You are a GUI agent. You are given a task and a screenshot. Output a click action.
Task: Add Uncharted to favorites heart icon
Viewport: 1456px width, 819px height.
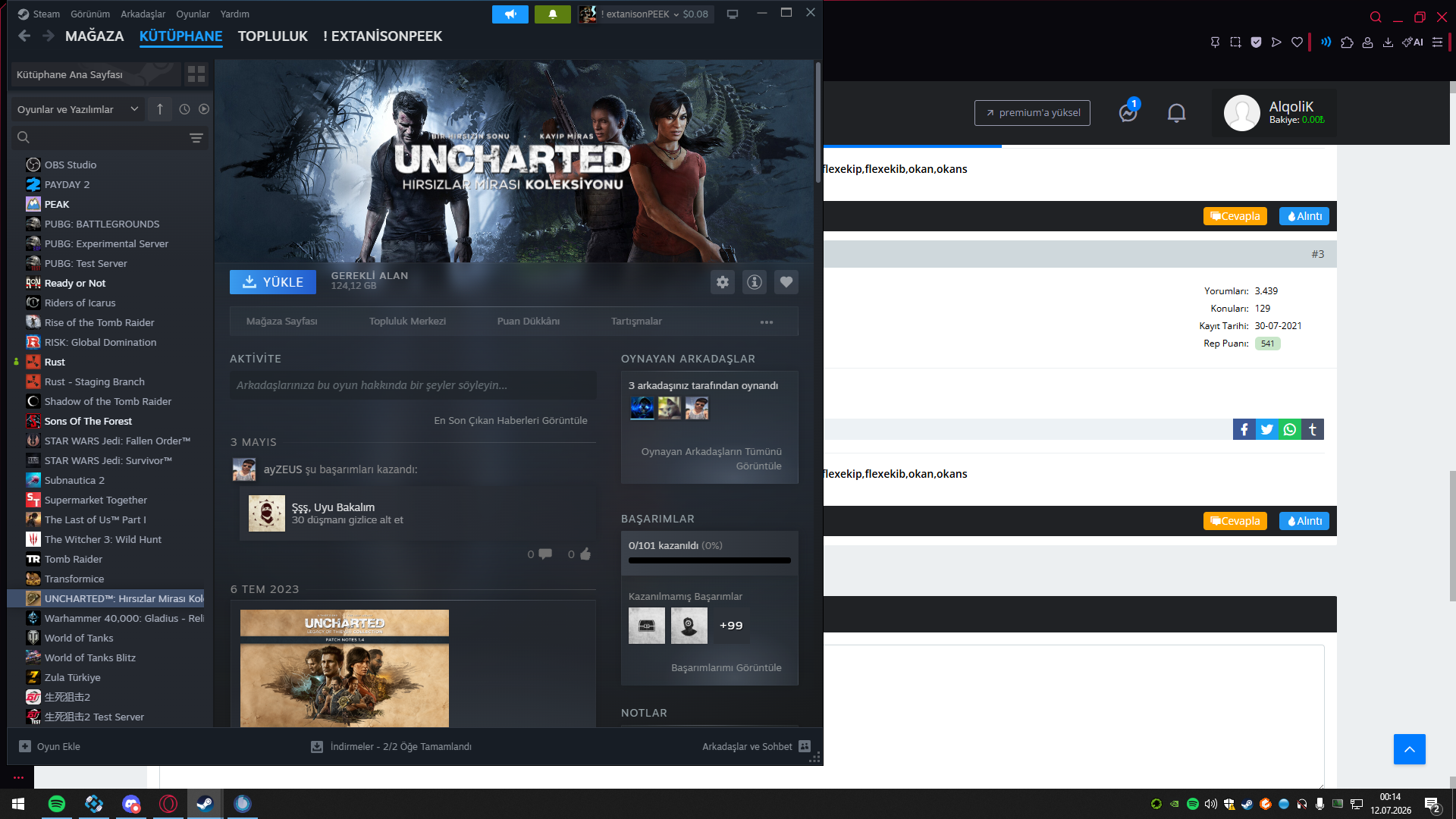pos(786,282)
